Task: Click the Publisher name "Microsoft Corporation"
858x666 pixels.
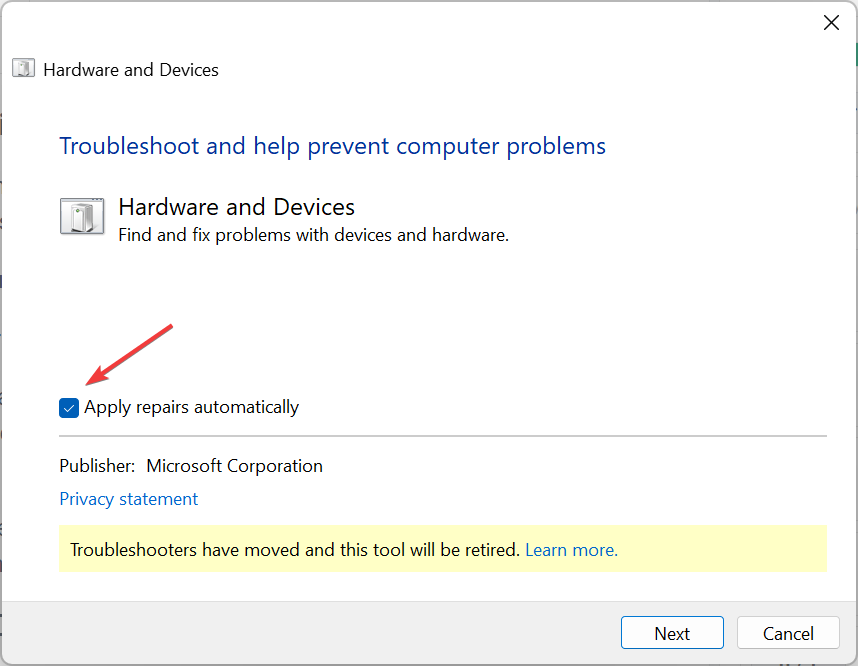Action: tap(234, 465)
